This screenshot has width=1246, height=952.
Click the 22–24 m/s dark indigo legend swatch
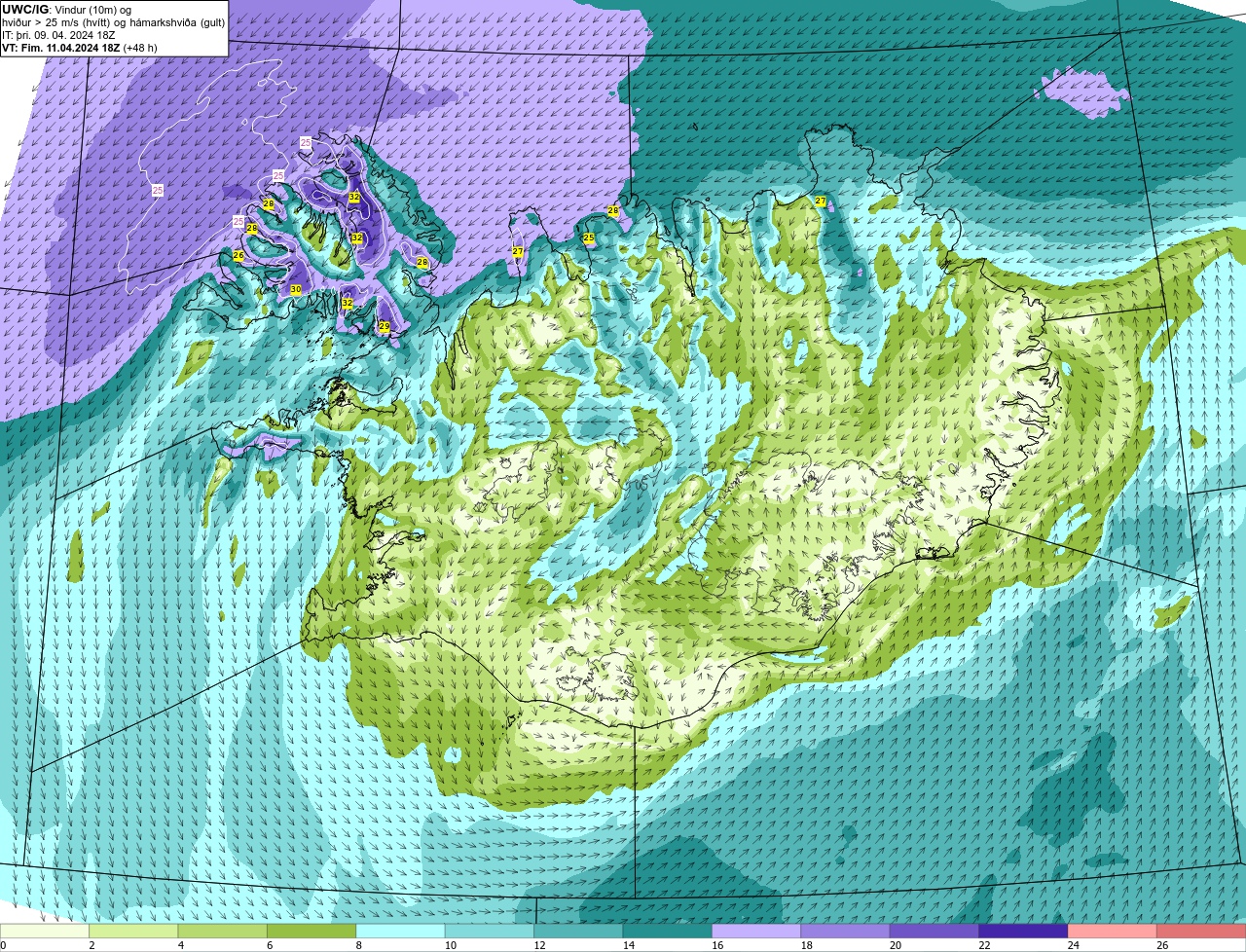click(1024, 932)
